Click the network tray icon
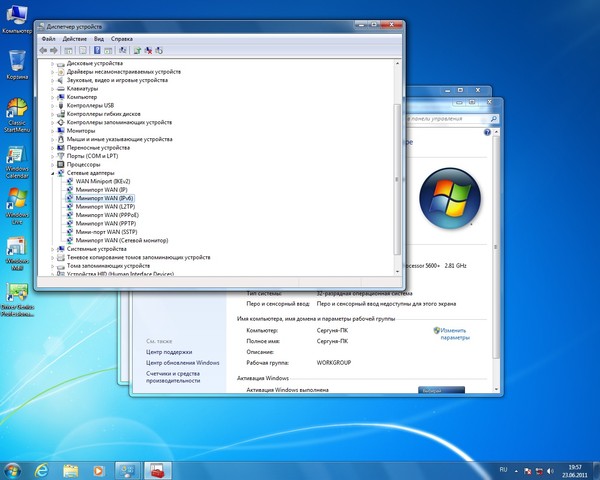Image resolution: width=600 pixels, height=480 pixels. (x=539, y=471)
